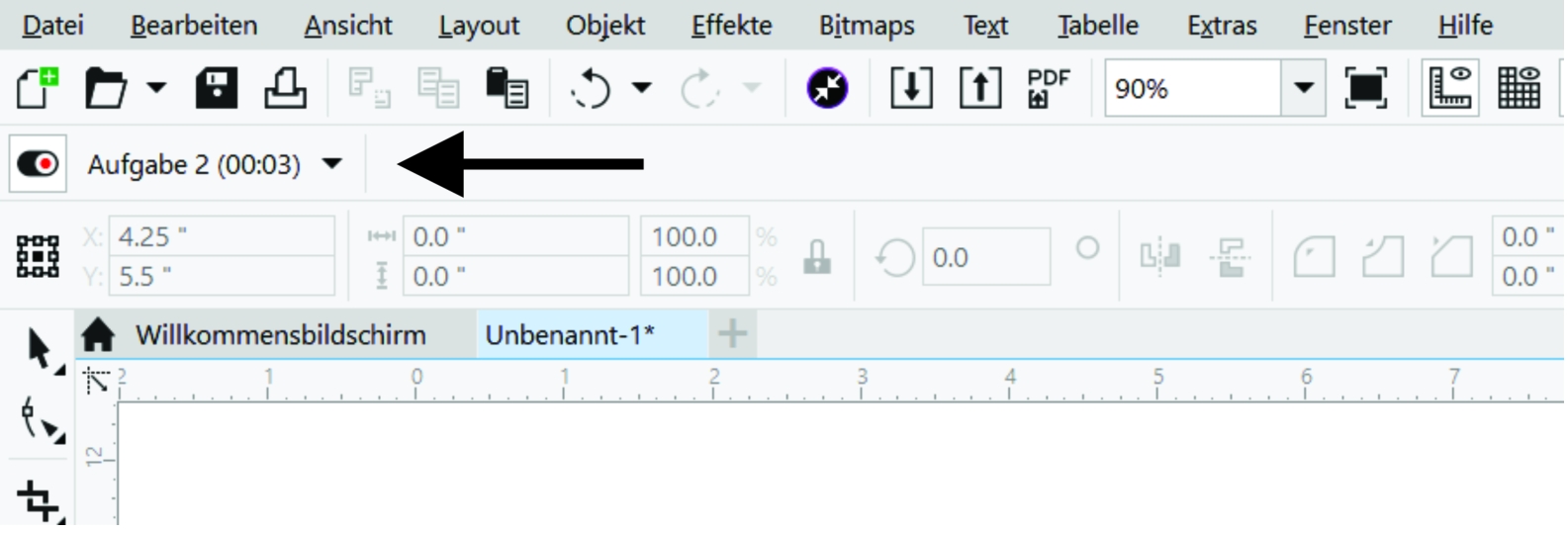Click the Undo button
The height and width of the screenshot is (533, 1568).
(591, 89)
